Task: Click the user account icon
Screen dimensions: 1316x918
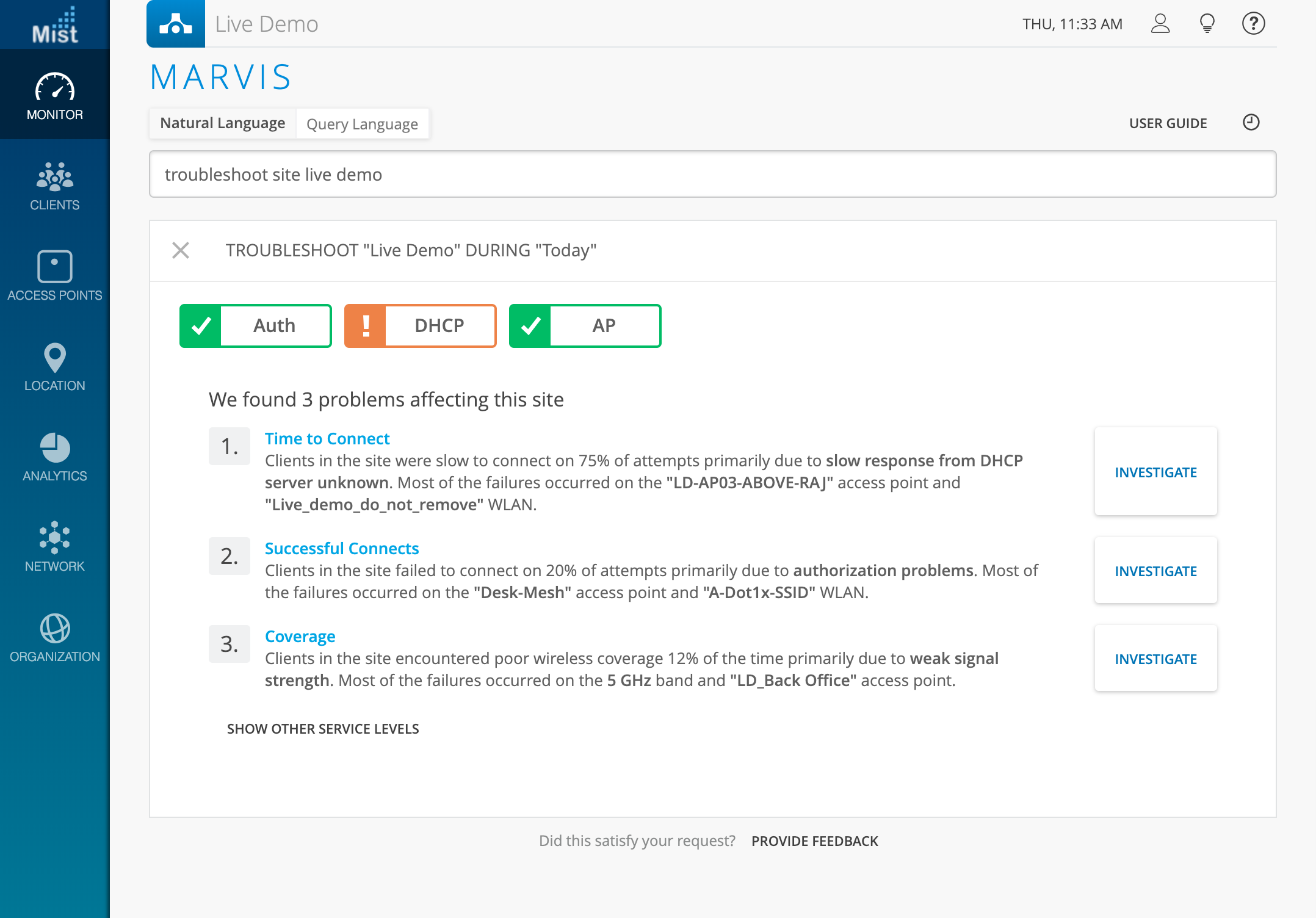Action: click(1160, 24)
